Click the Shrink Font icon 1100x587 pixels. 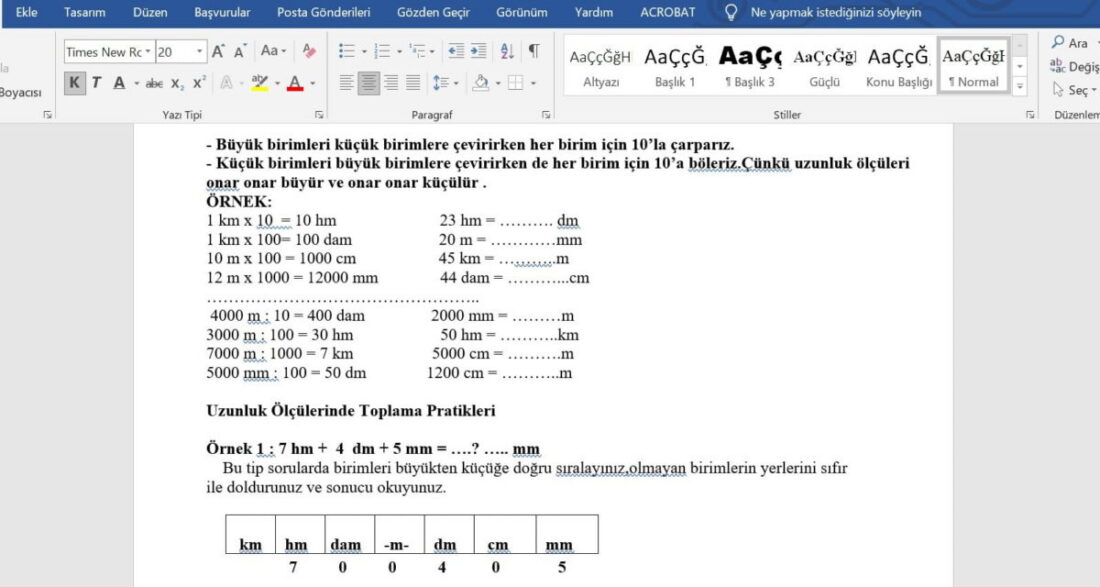coord(240,51)
